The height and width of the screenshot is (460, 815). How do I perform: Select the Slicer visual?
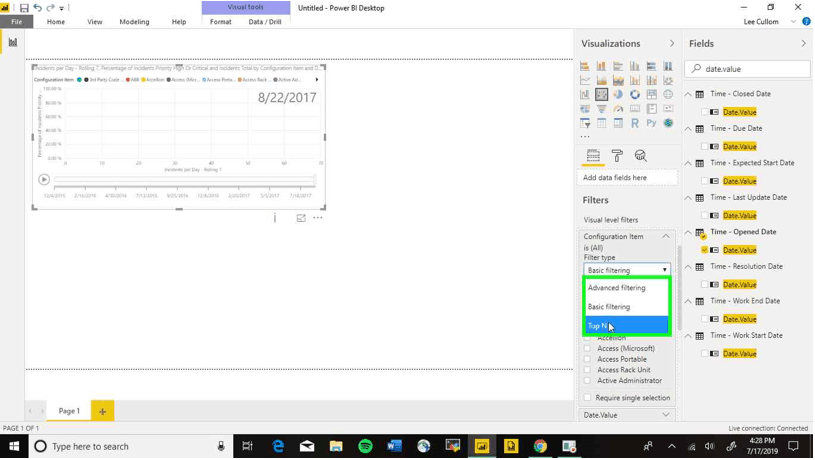(585, 123)
